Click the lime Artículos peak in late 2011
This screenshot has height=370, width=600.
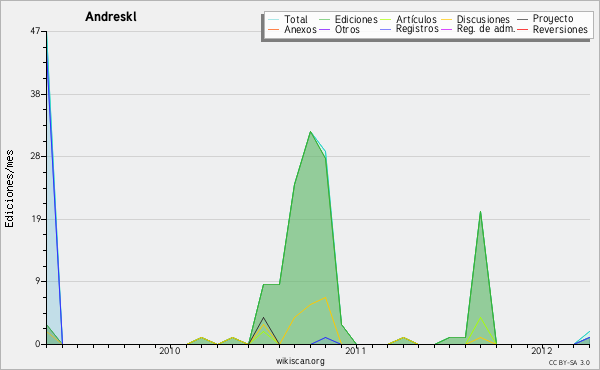click(480, 318)
